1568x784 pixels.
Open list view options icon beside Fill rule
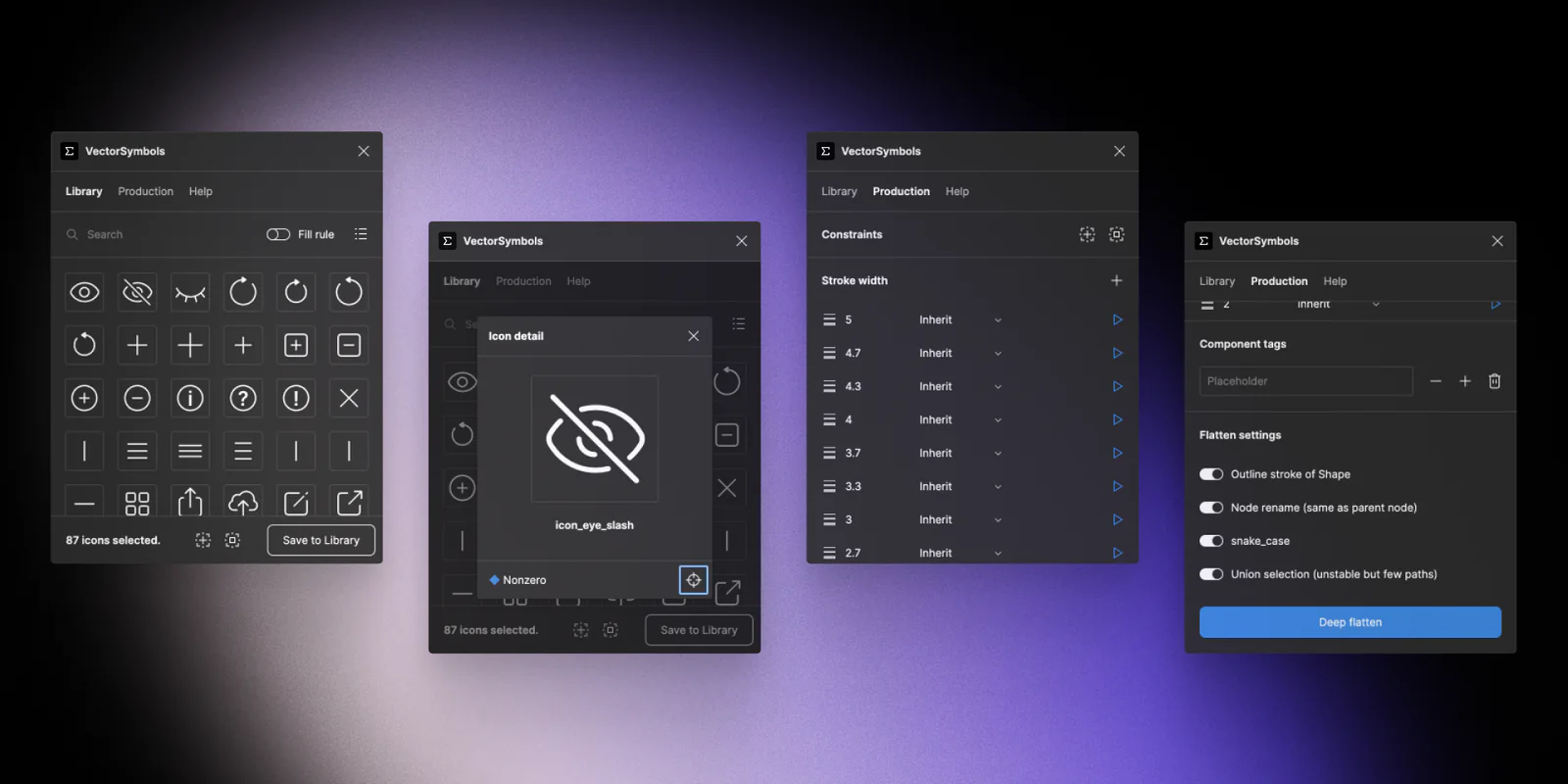point(361,234)
